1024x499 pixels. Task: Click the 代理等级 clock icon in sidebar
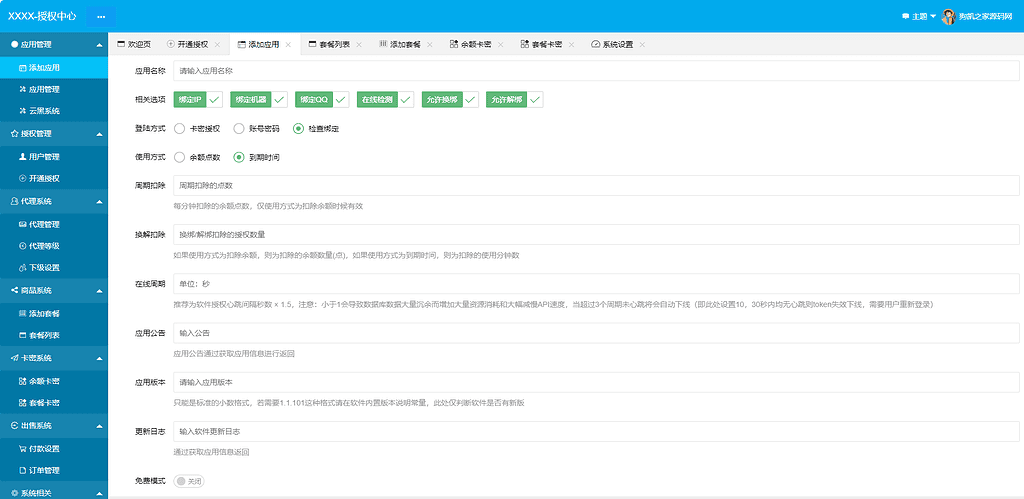pyautogui.click(x=23, y=245)
